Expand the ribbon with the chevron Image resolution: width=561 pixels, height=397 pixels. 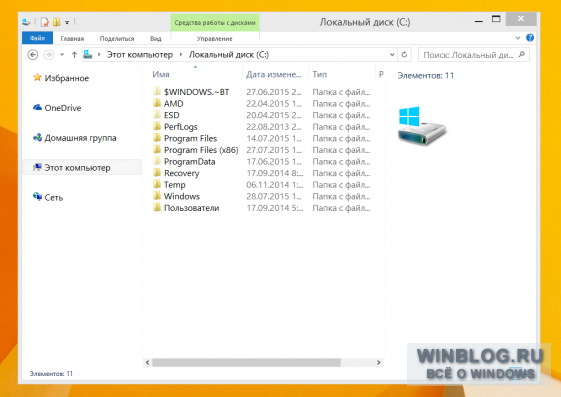[517, 38]
